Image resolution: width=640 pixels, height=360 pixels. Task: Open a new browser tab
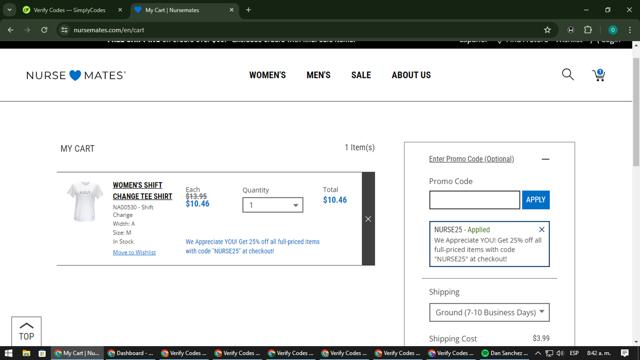point(248,10)
